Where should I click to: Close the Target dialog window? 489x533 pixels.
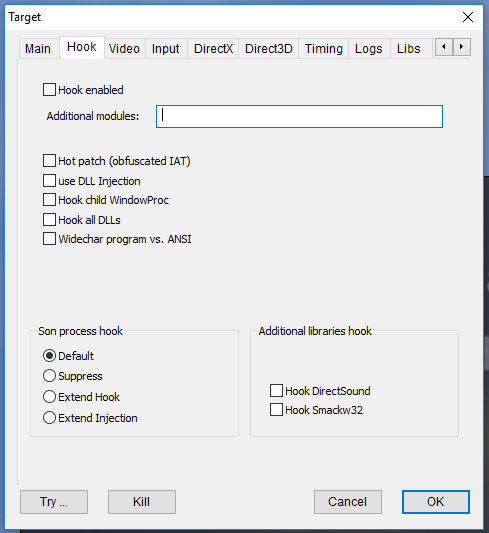click(x=468, y=17)
